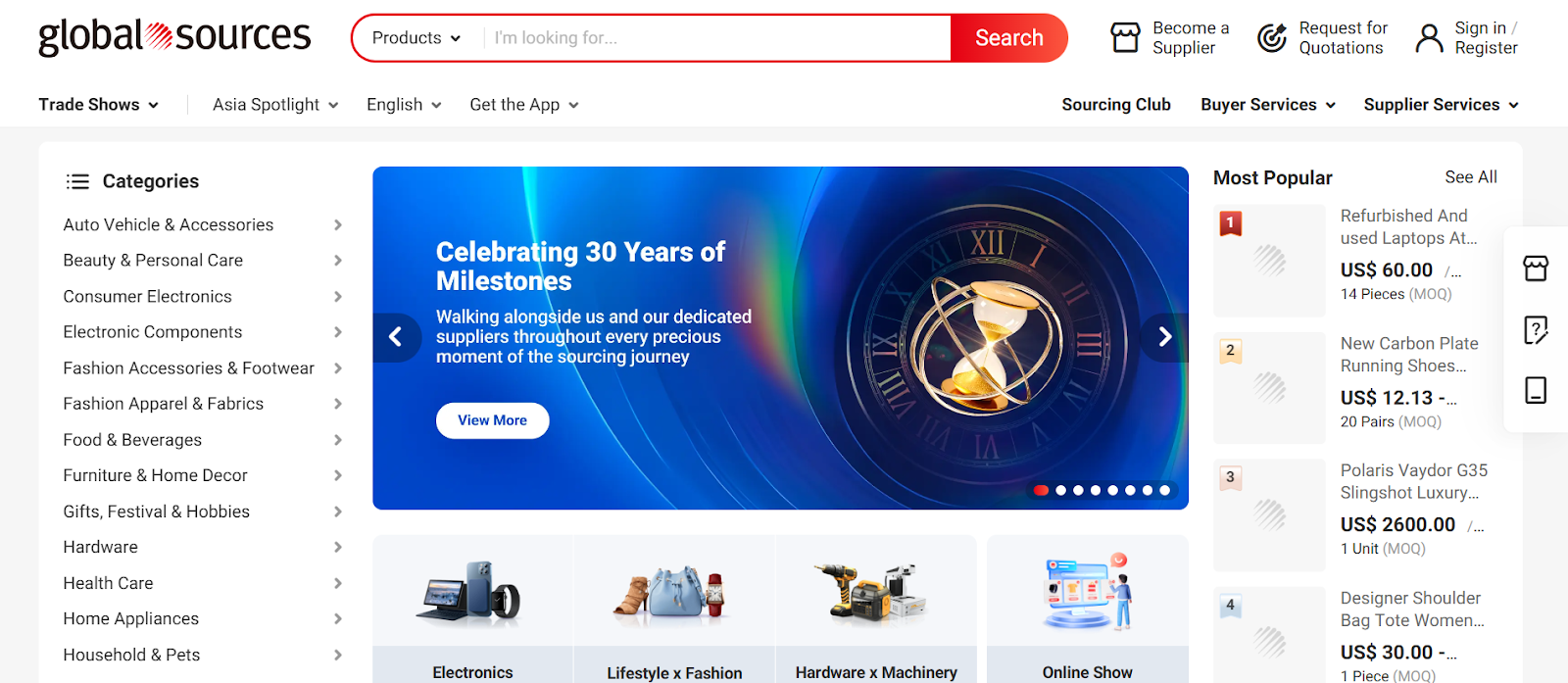
Task: Click the help question icon in floating sidebar
Action: (1536, 329)
